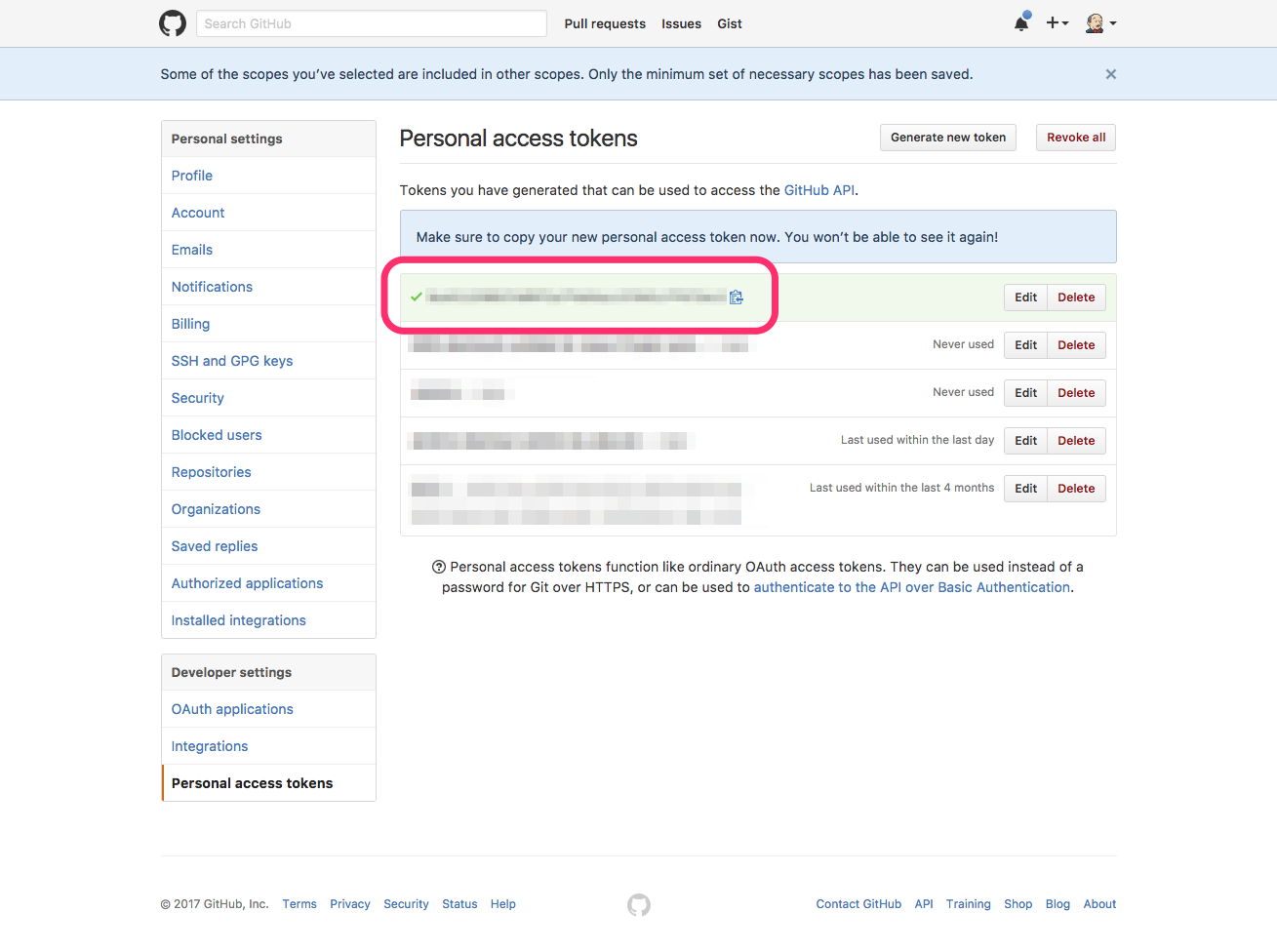Edit the first Never used token

1025,345
